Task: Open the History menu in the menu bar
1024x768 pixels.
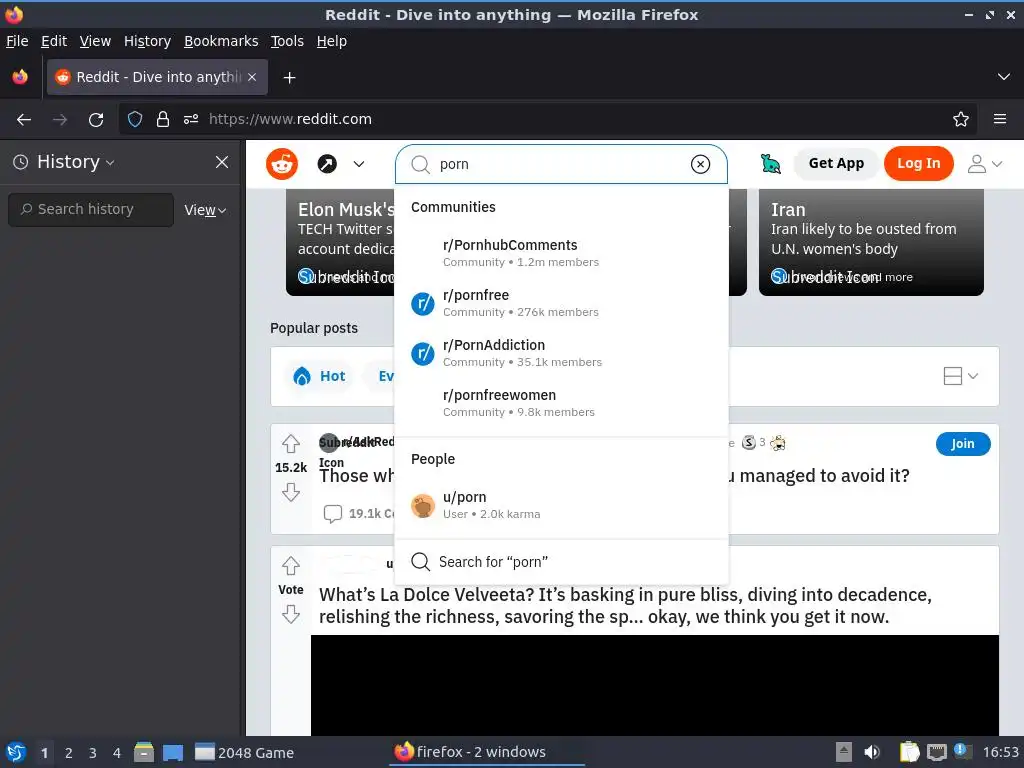Action: click(147, 41)
